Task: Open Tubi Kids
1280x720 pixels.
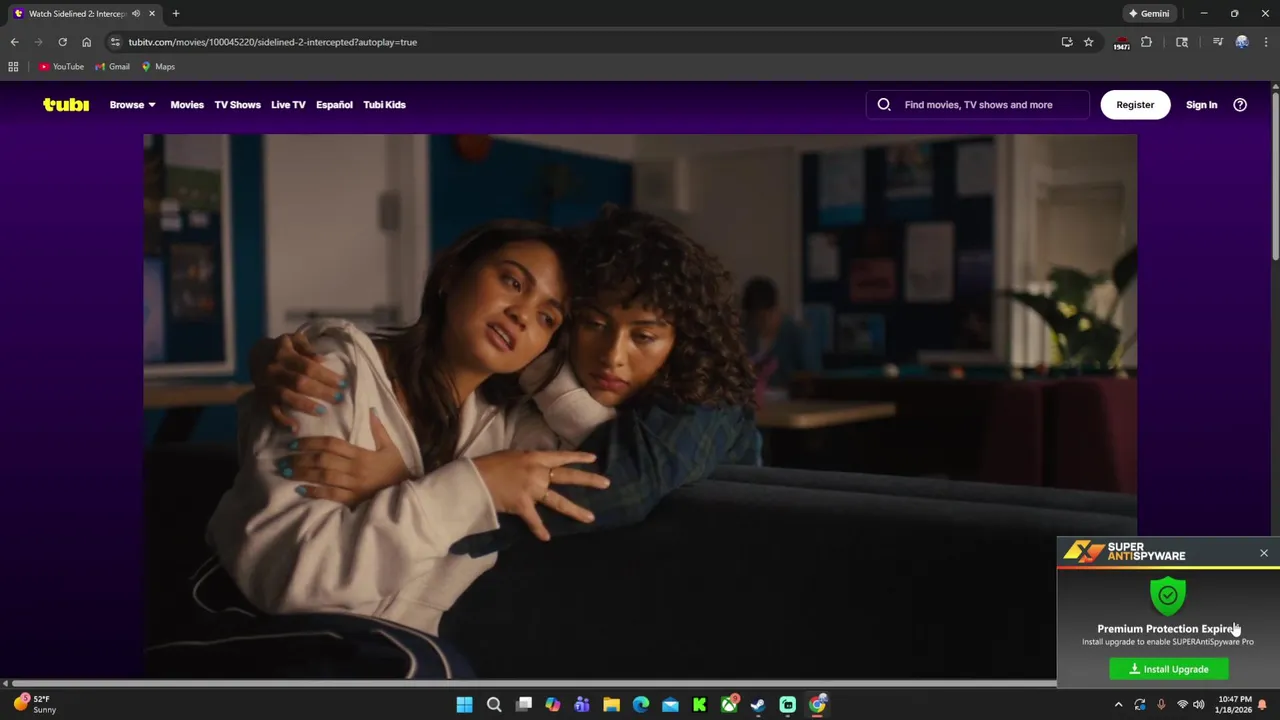Action: [384, 104]
